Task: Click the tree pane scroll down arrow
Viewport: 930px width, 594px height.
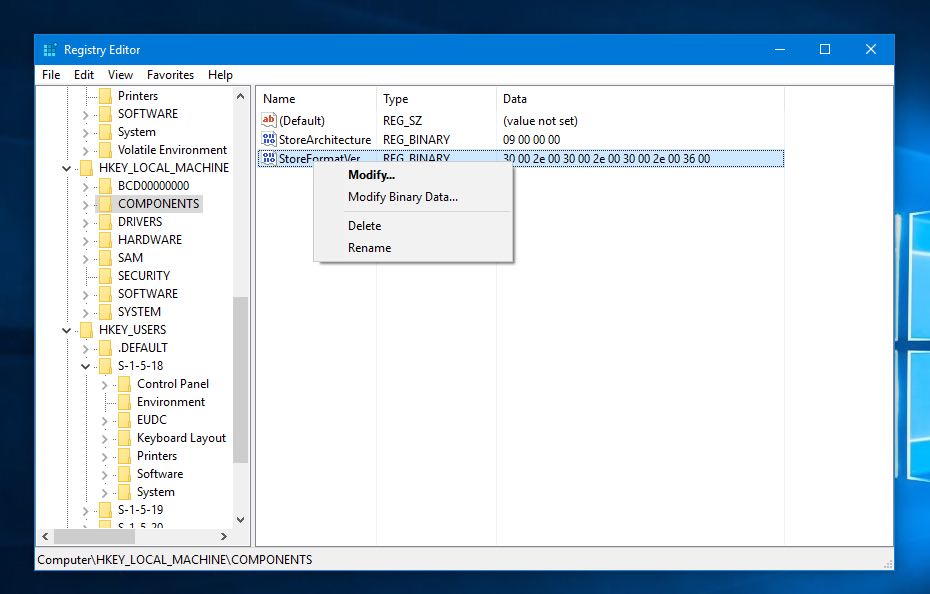Action: pos(240,520)
